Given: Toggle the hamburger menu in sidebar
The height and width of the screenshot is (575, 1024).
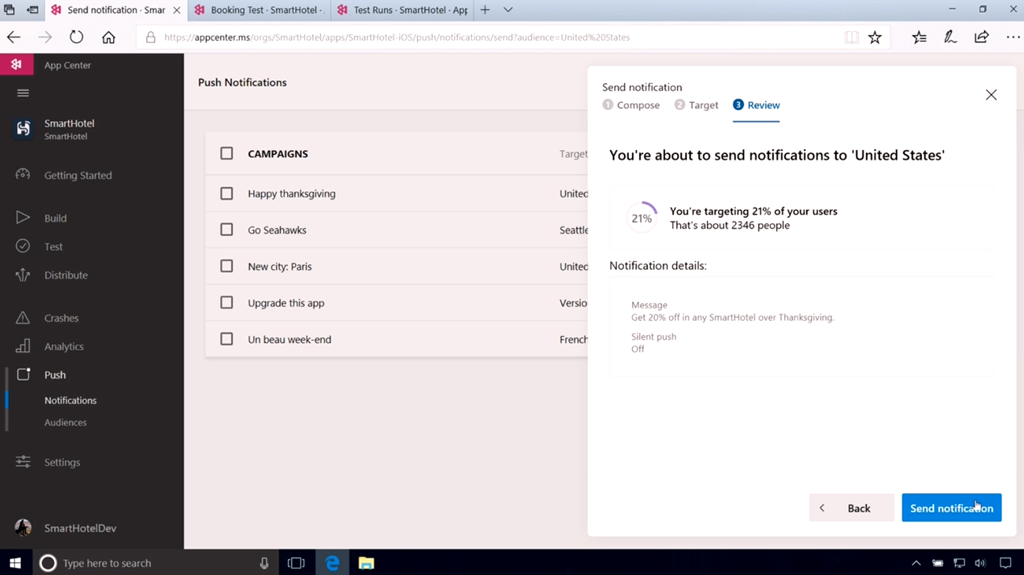Looking at the screenshot, I should click(23, 93).
